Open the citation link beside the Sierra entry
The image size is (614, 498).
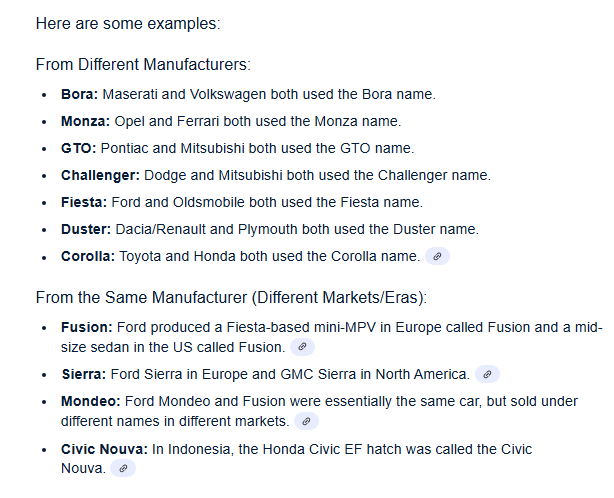487,374
